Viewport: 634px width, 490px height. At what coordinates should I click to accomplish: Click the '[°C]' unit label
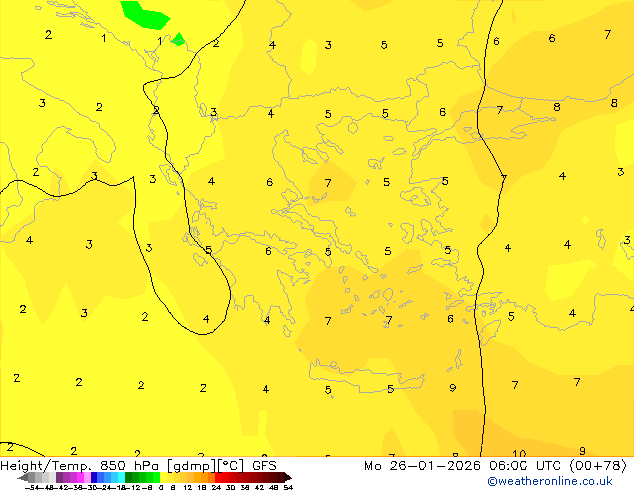coord(231,466)
